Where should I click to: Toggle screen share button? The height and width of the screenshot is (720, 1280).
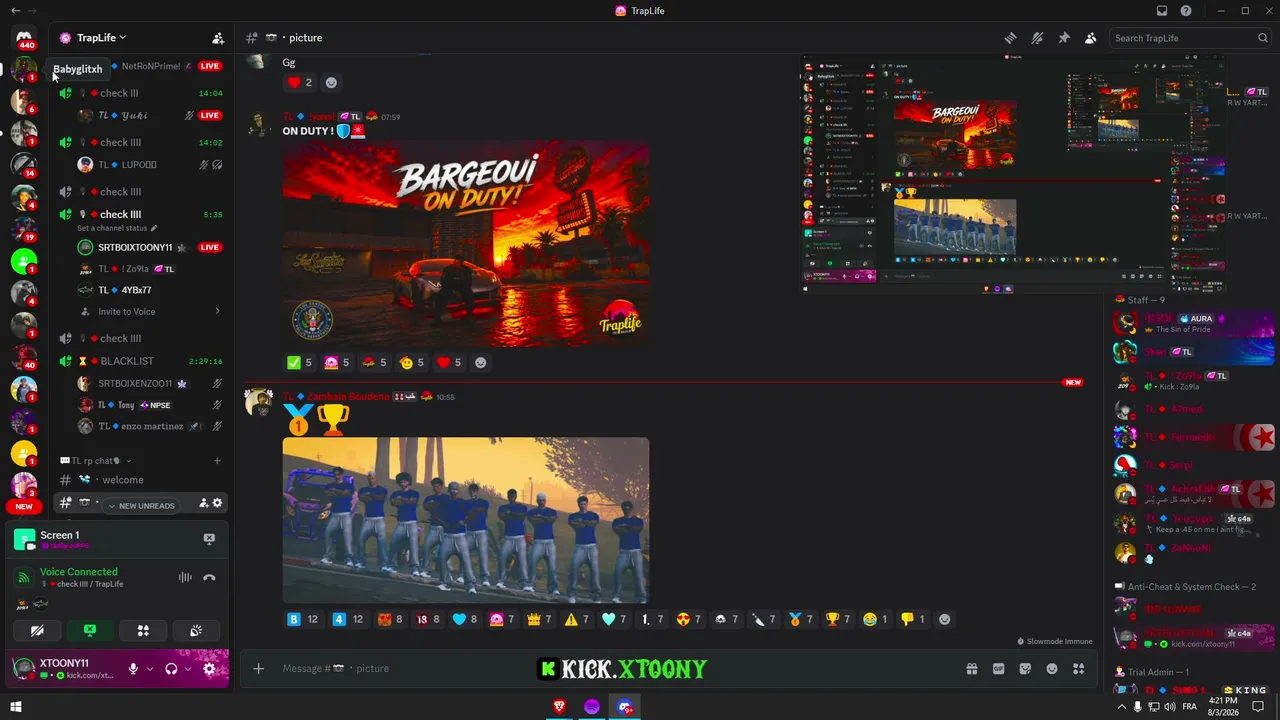(x=90, y=631)
